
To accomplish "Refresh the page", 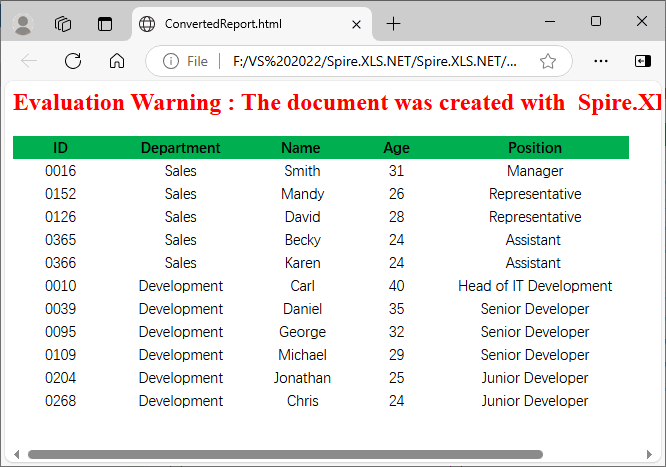I will click(73, 61).
